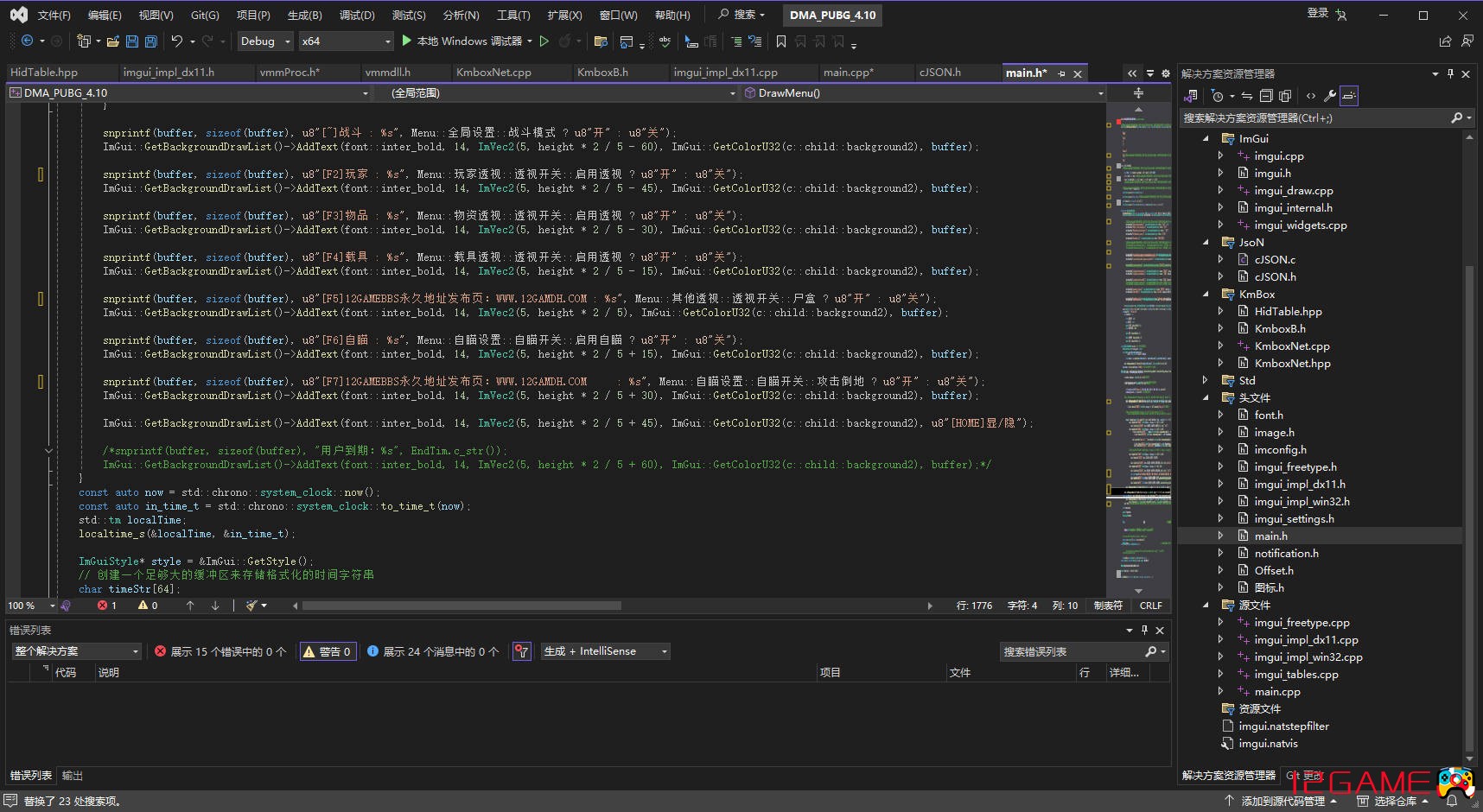This screenshot has width=1483, height=812.
Task: Undo the last edit with undo arrow
Action: point(177,41)
